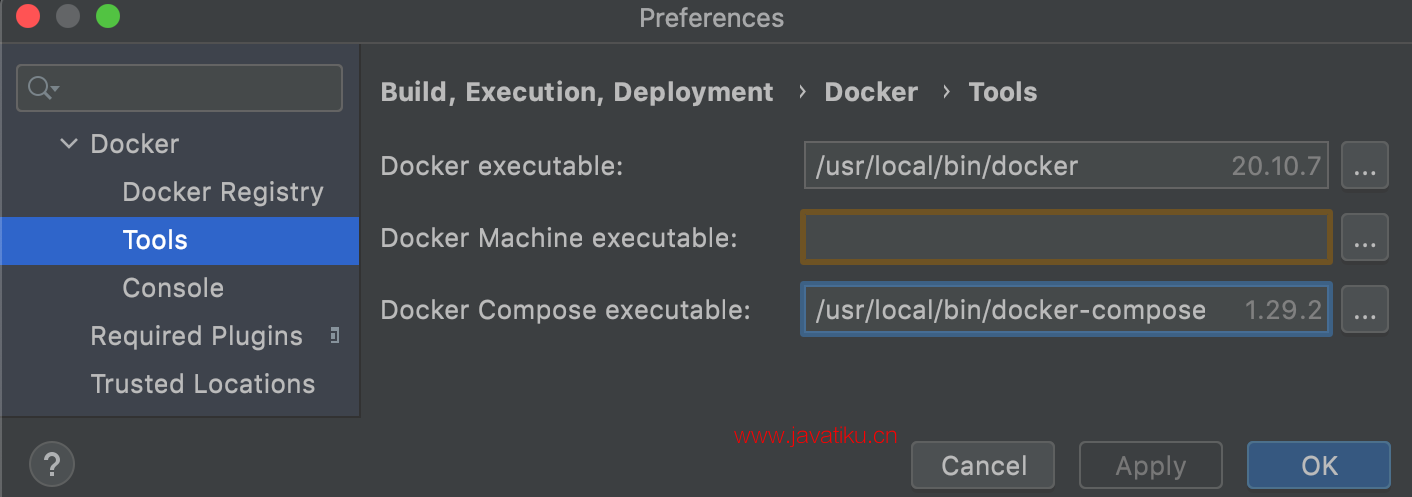Browse for the Docker executable path
This screenshot has height=497, width=1412.
(1364, 166)
